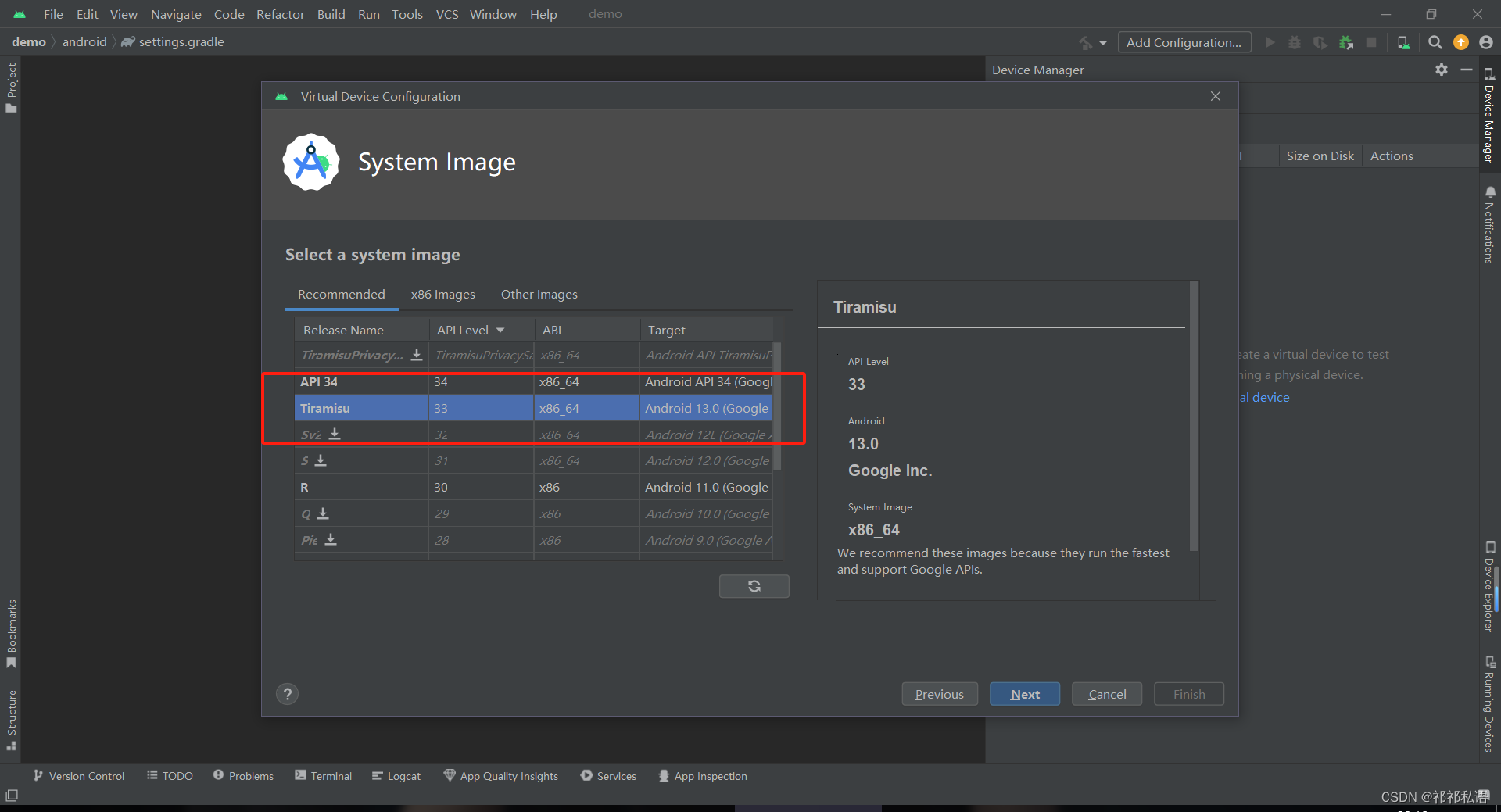The image size is (1501, 812).
Task: Select the API 34 system image row
Action: (x=533, y=381)
